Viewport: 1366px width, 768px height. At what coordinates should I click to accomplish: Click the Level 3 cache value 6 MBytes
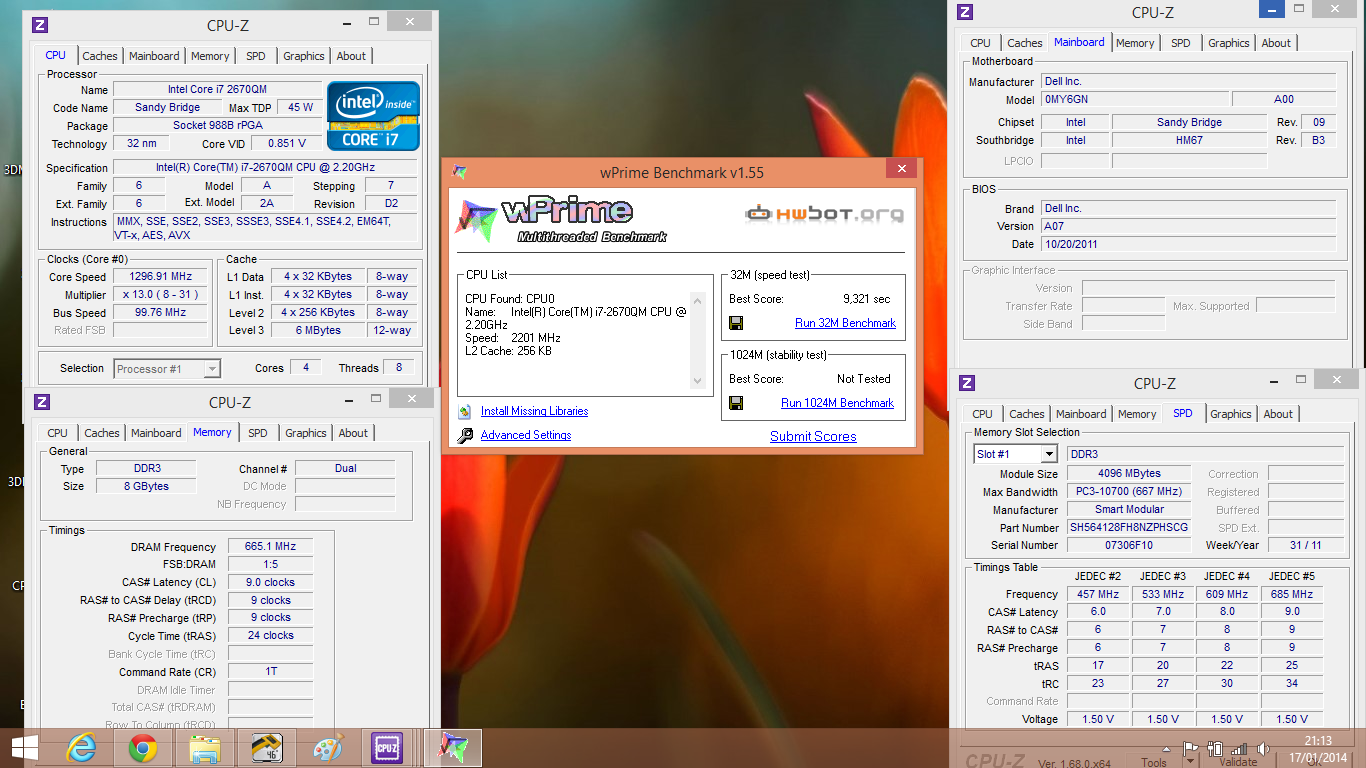(318, 330)
